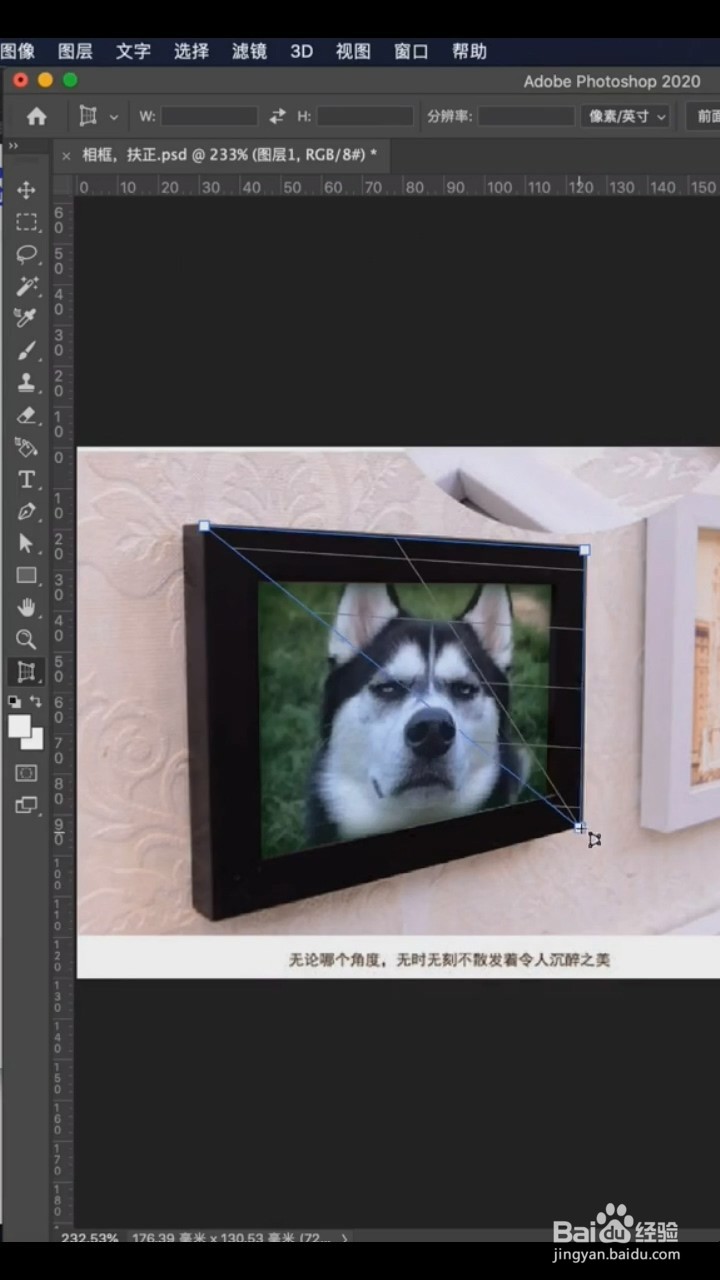The height and width of the screenshot is (1280, 720).
Task: Select the Paint Bucket tool
Action: (x=27, y=447)
